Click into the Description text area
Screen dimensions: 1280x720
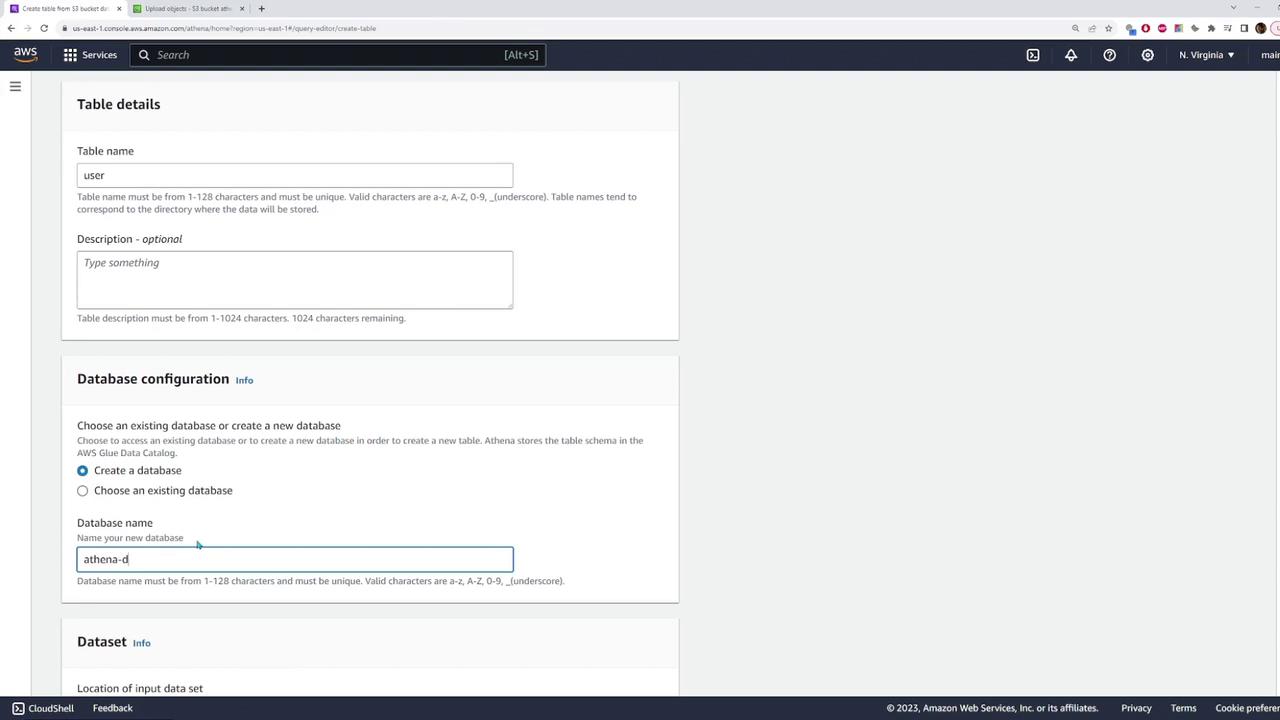pos(295,280)
